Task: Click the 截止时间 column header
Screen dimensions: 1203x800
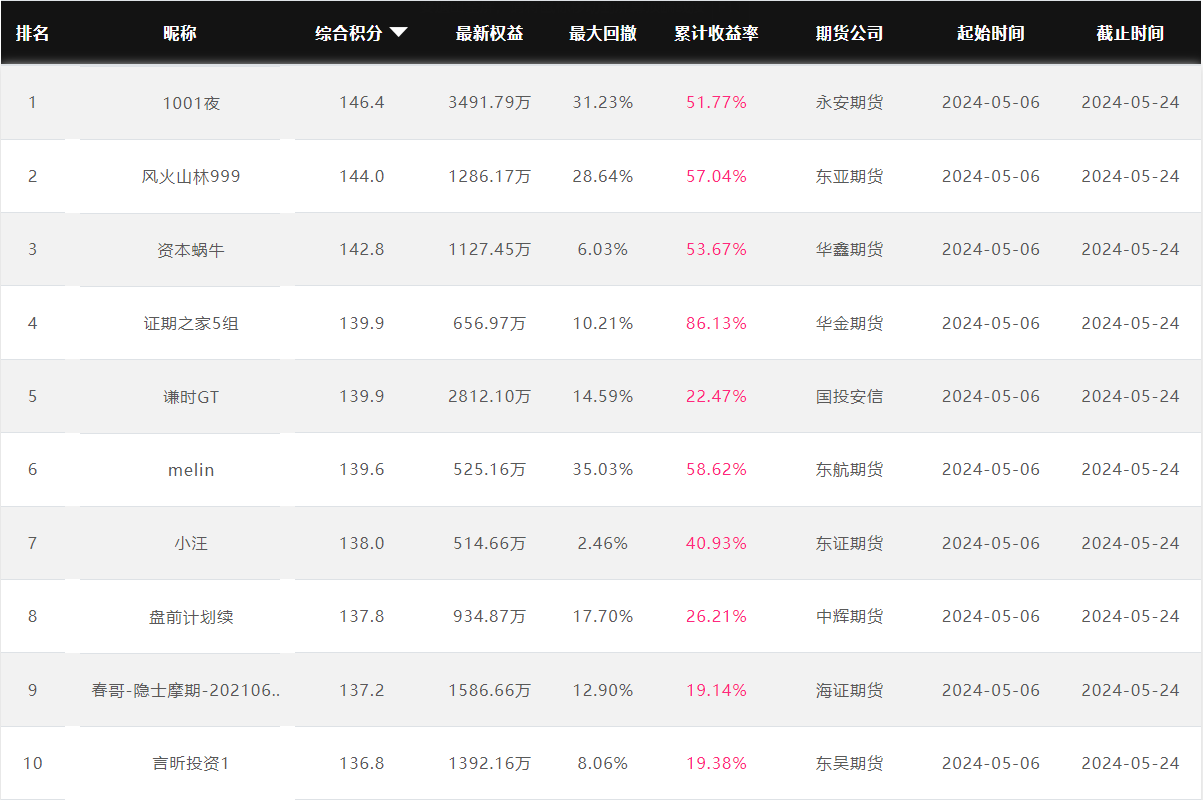Action: tap(1130, 33)
